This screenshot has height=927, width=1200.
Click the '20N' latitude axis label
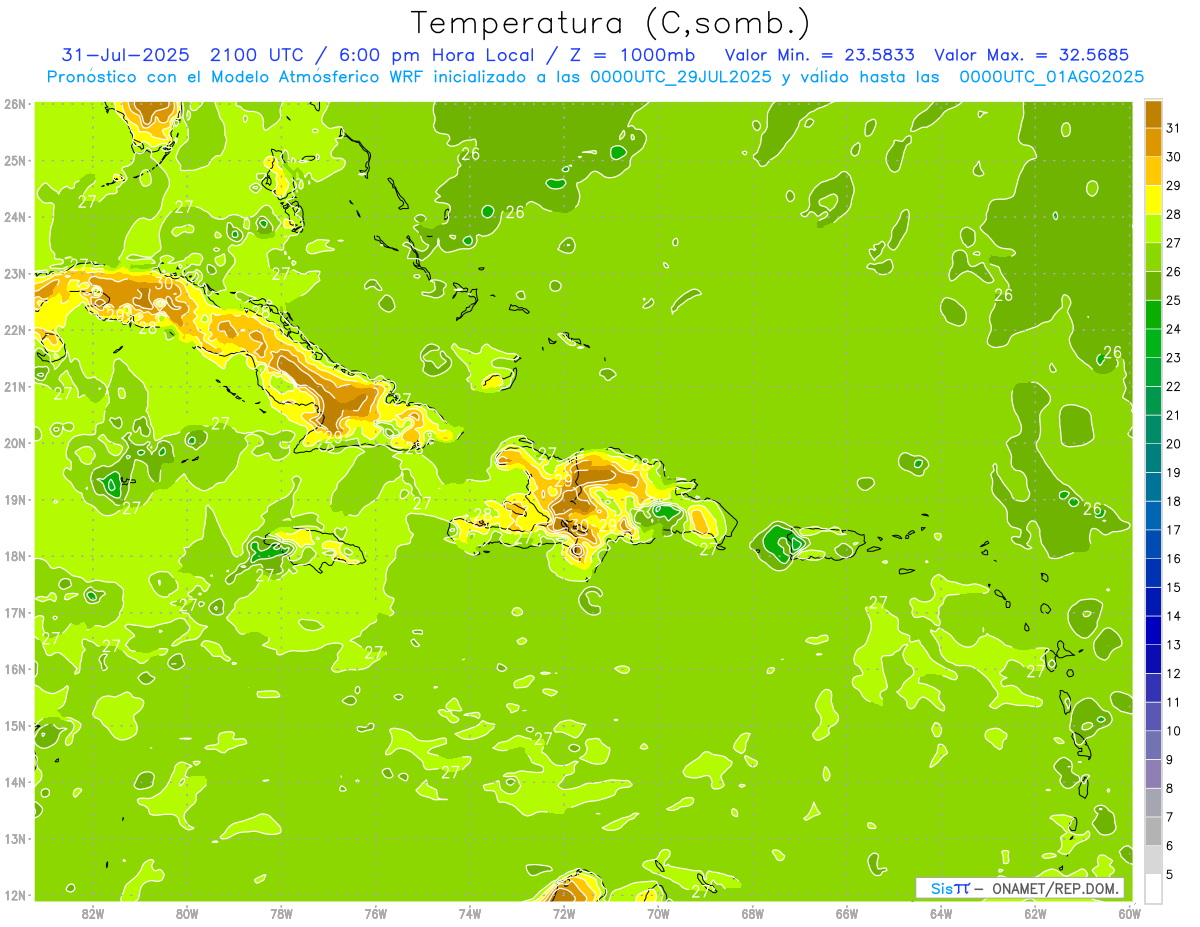[x=14, y=443]
